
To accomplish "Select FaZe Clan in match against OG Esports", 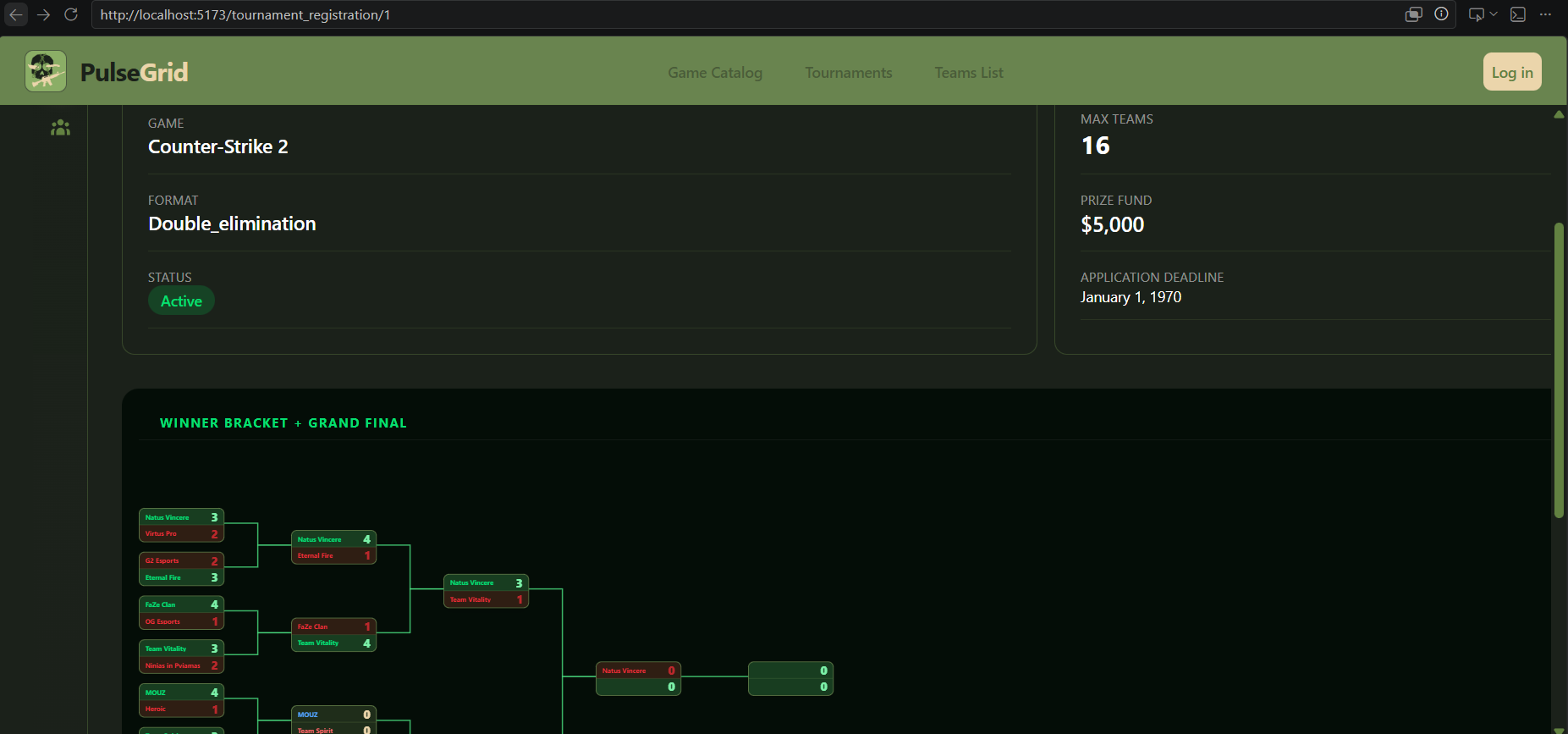I will pyautogui.click(x=181, y=604).
